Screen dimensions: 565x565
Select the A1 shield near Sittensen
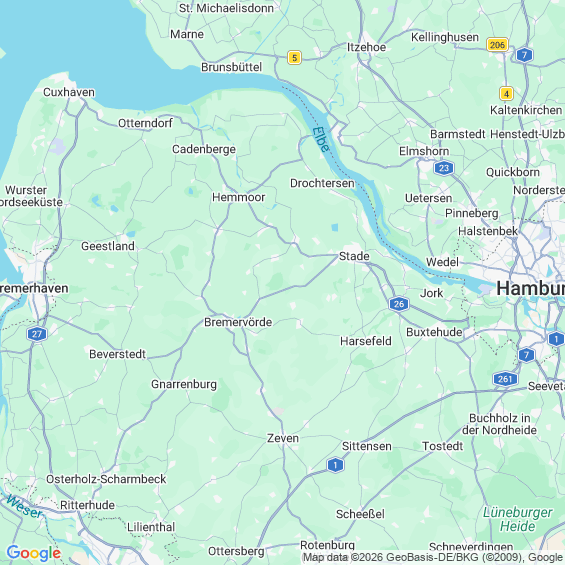[x=335, y=465]
